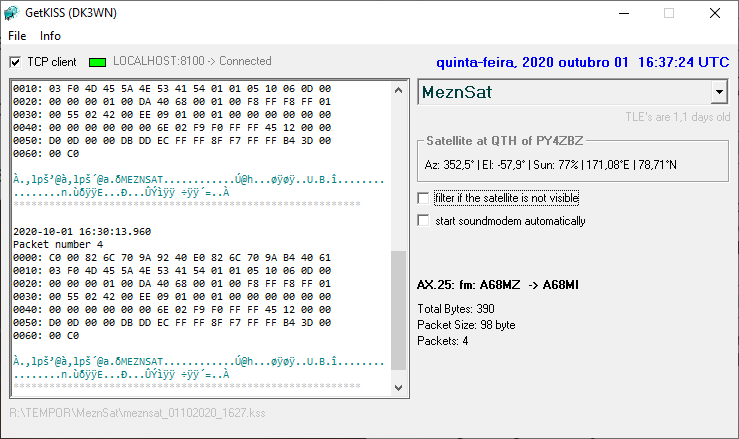
Task: Click the scroll down arrow in packet log
Action: pos(398,387)
